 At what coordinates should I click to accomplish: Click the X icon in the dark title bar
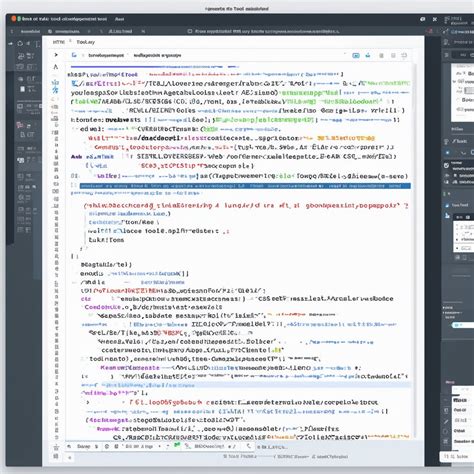coord(435,19)
